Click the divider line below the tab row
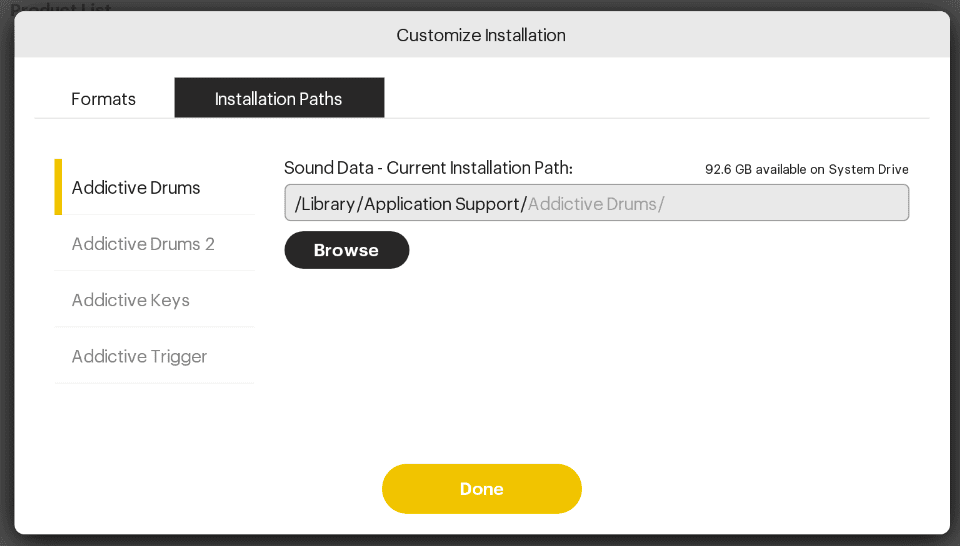 pos(482,118)
